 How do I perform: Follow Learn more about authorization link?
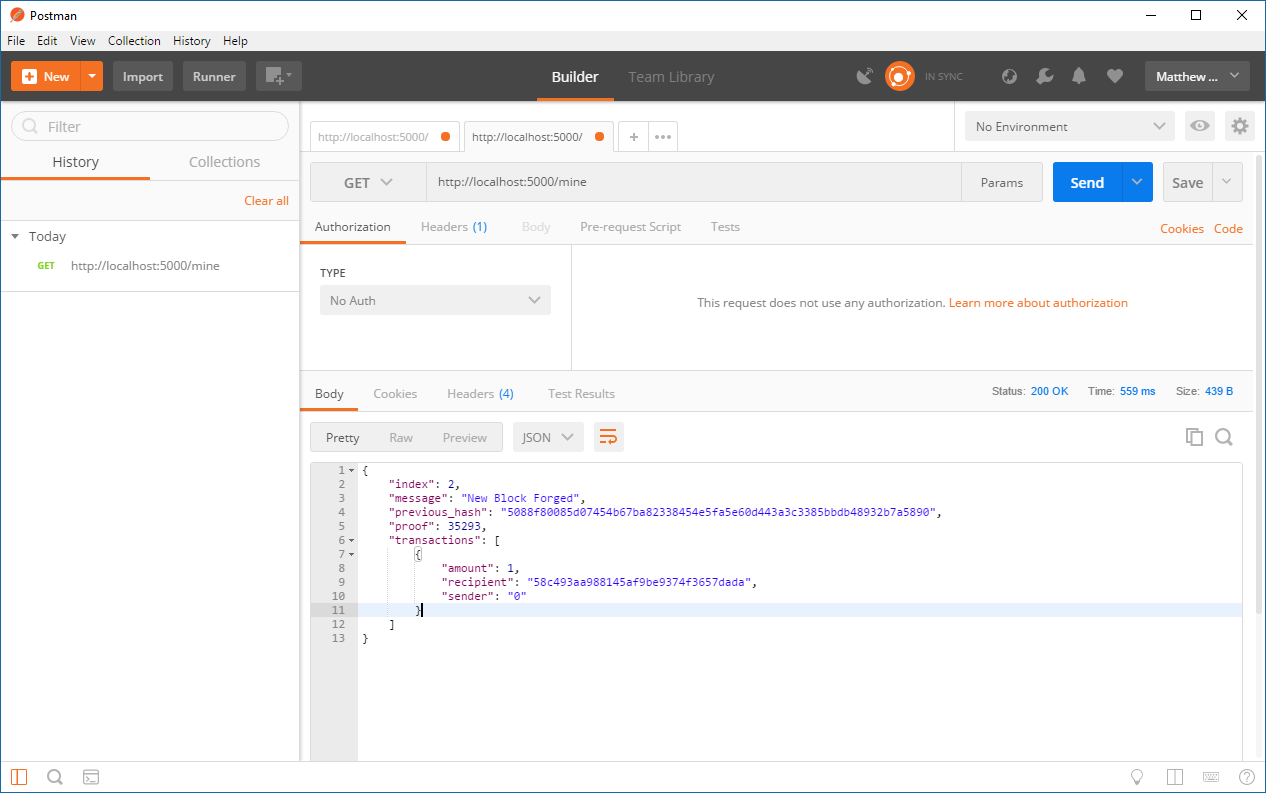pos(1038,302)
